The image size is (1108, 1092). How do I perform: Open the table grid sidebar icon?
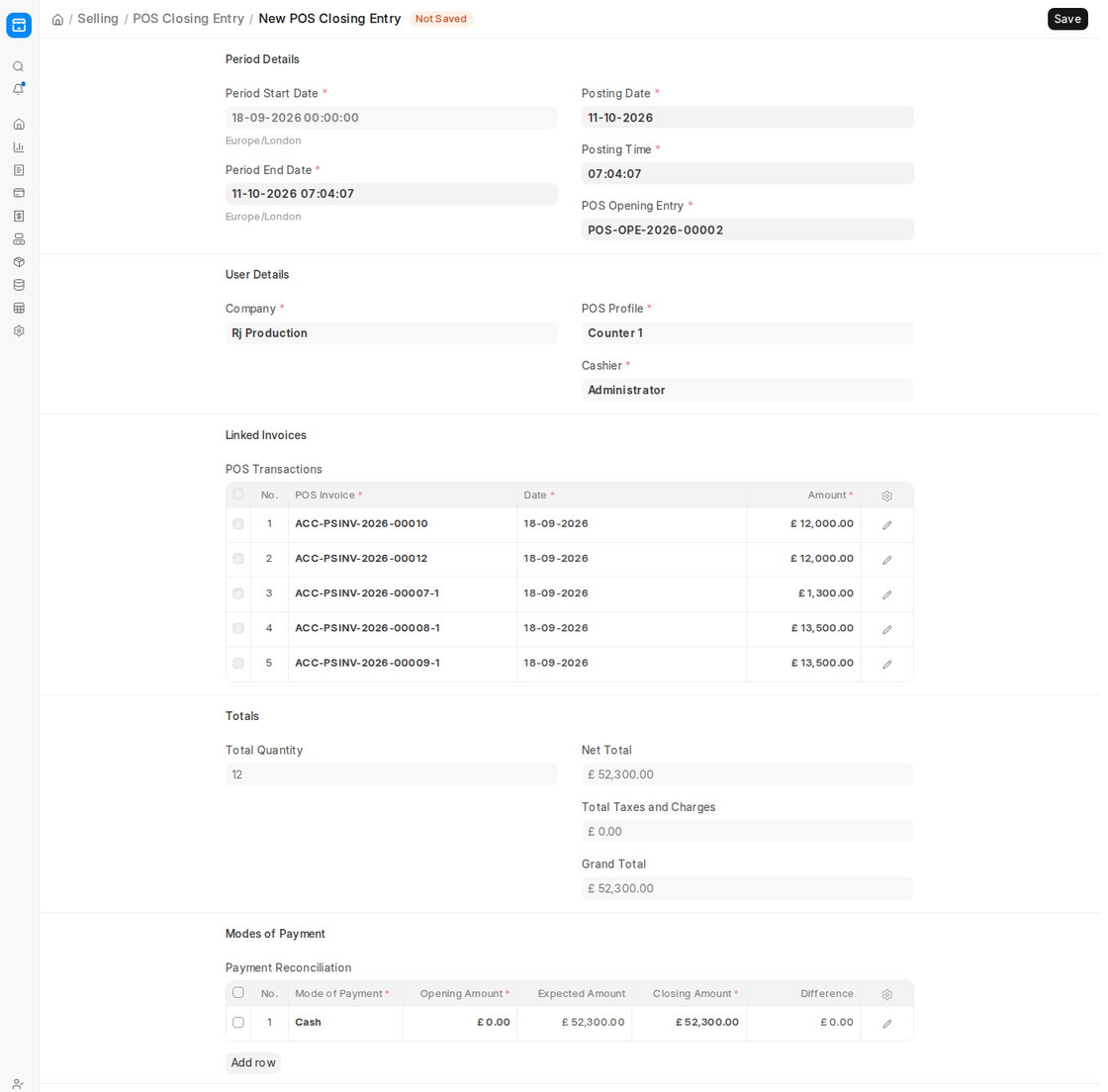point(19,308)
